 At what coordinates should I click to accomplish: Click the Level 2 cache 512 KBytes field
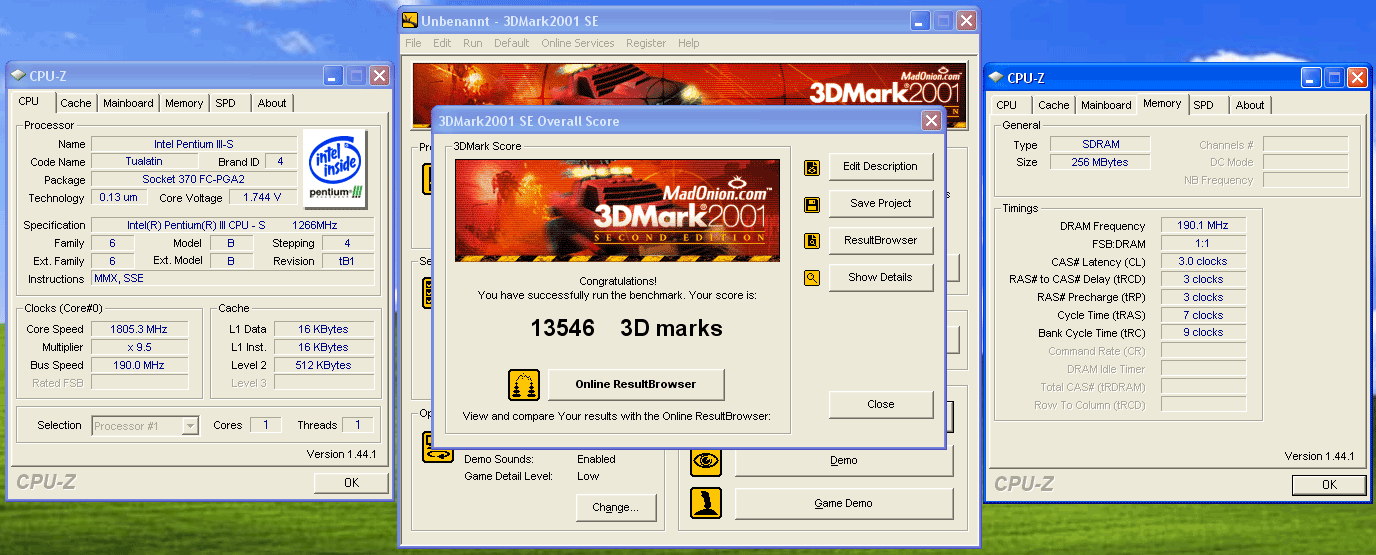click(324, 366)
